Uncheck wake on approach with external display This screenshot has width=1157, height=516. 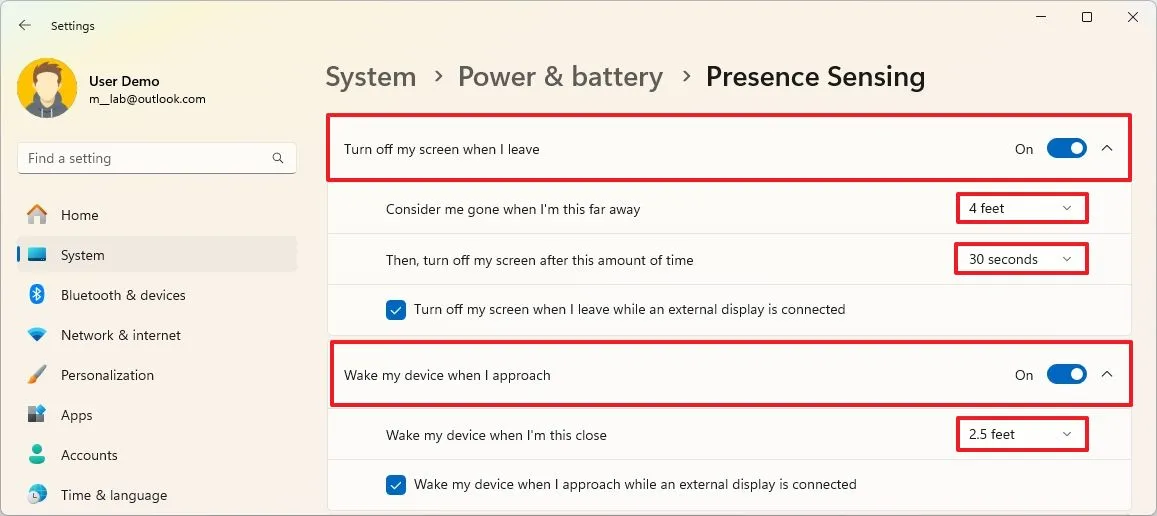pyautogui.click(x=396, y=485)
